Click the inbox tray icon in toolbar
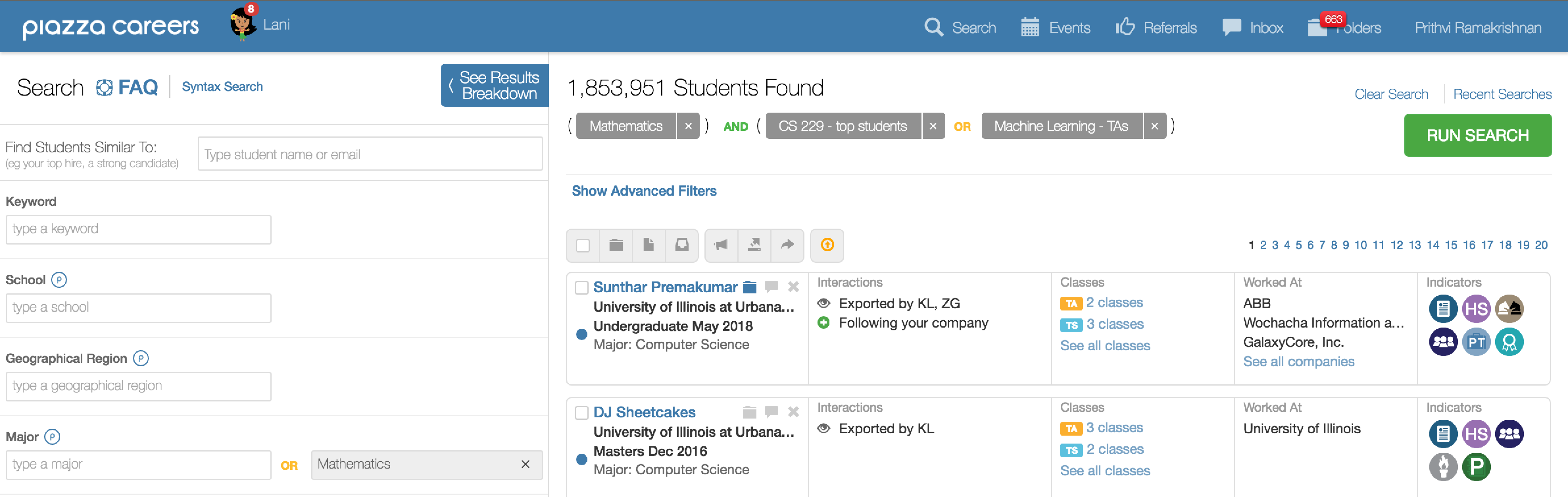The image size is (1568, 497). [682, 245]
